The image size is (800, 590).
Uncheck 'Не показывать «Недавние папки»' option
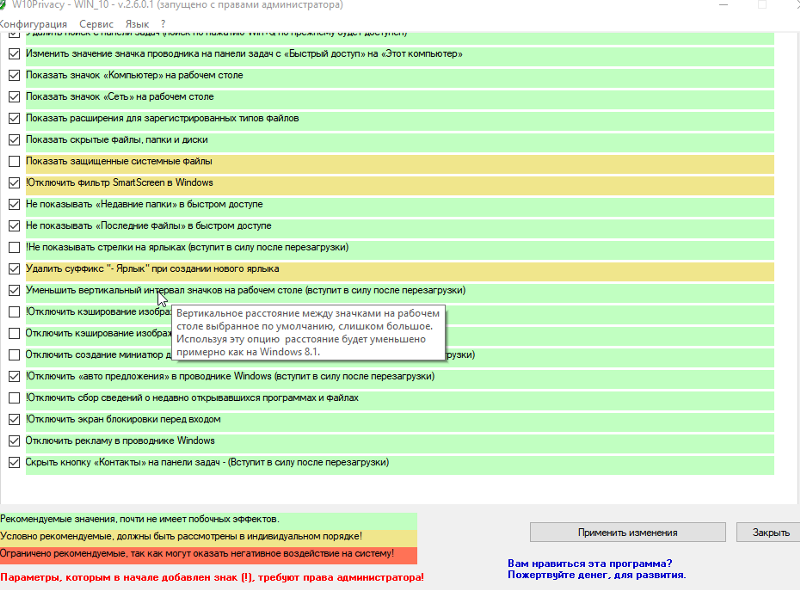(x=14, y=204)
